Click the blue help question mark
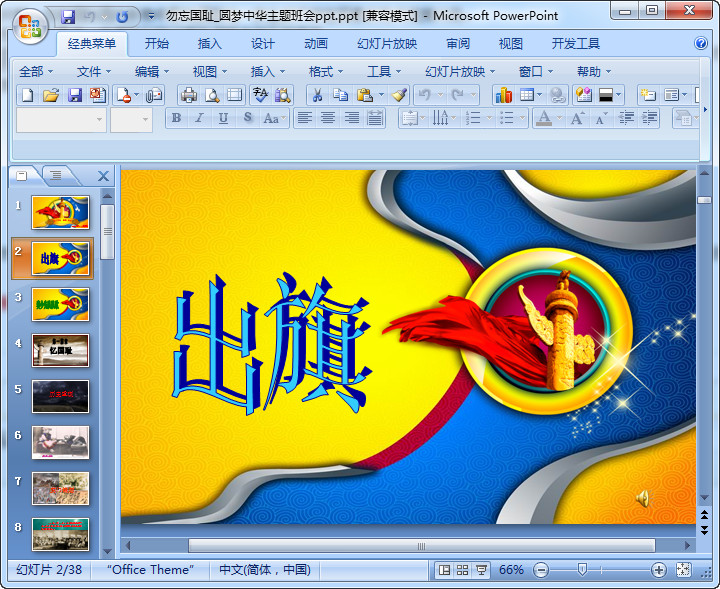Image resolution: width=720 pixels, height=589 pixels. tap(701, 44)
